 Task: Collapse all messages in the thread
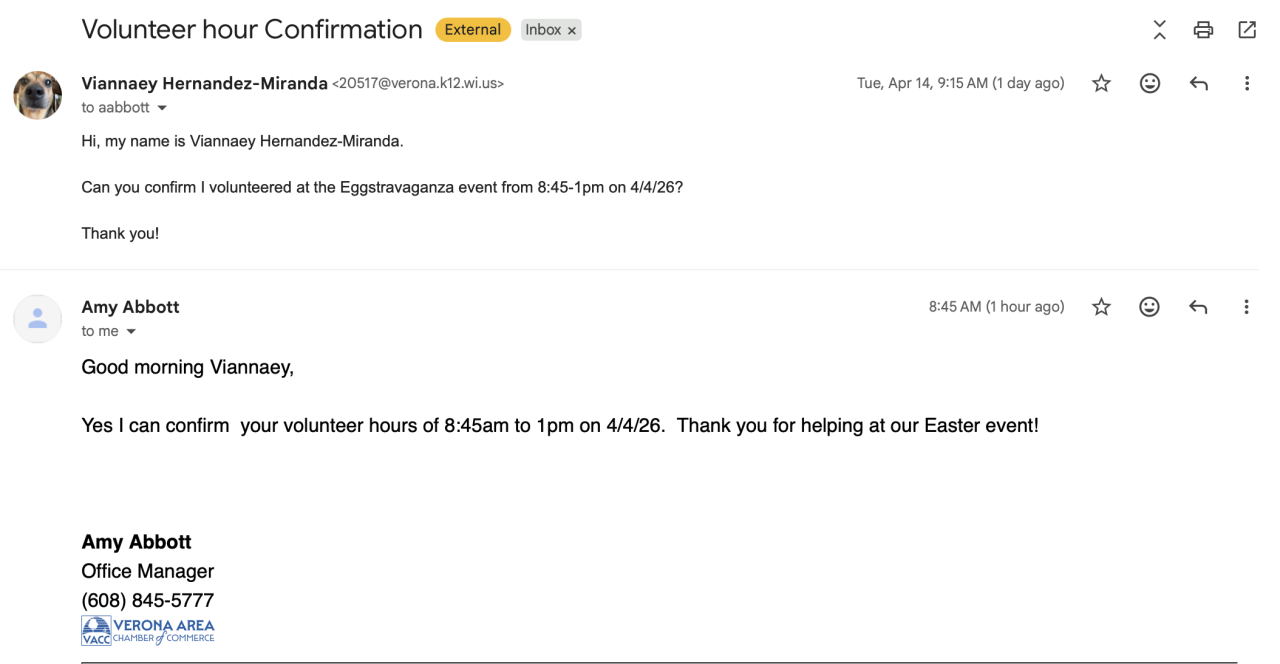(x=1159, y=30)
